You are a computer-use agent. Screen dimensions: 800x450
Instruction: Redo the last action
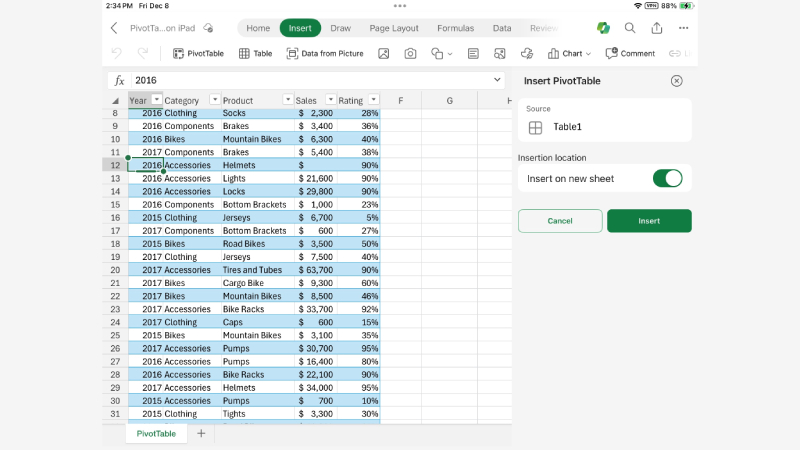[143, 53]
